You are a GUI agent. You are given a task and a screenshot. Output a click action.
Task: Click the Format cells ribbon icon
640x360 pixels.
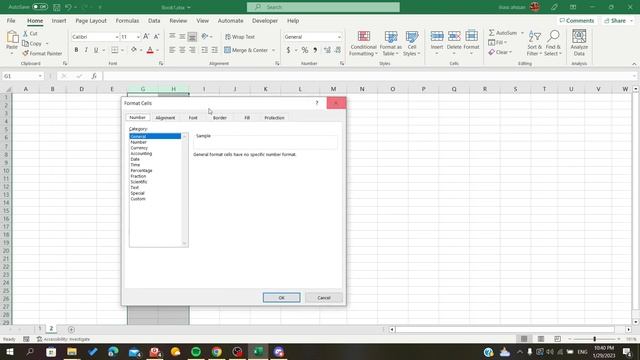[471, 37]
